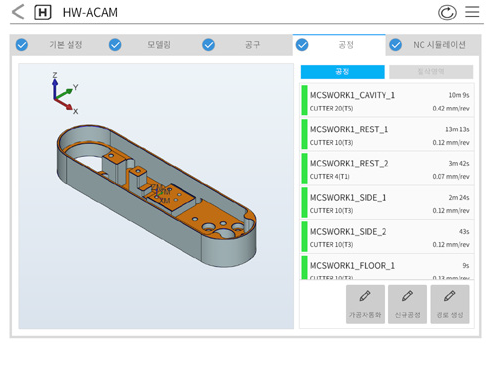Click the 경로 생성 pencil button
The height and width of the screenshot is (365, 495).
(450, 304)
